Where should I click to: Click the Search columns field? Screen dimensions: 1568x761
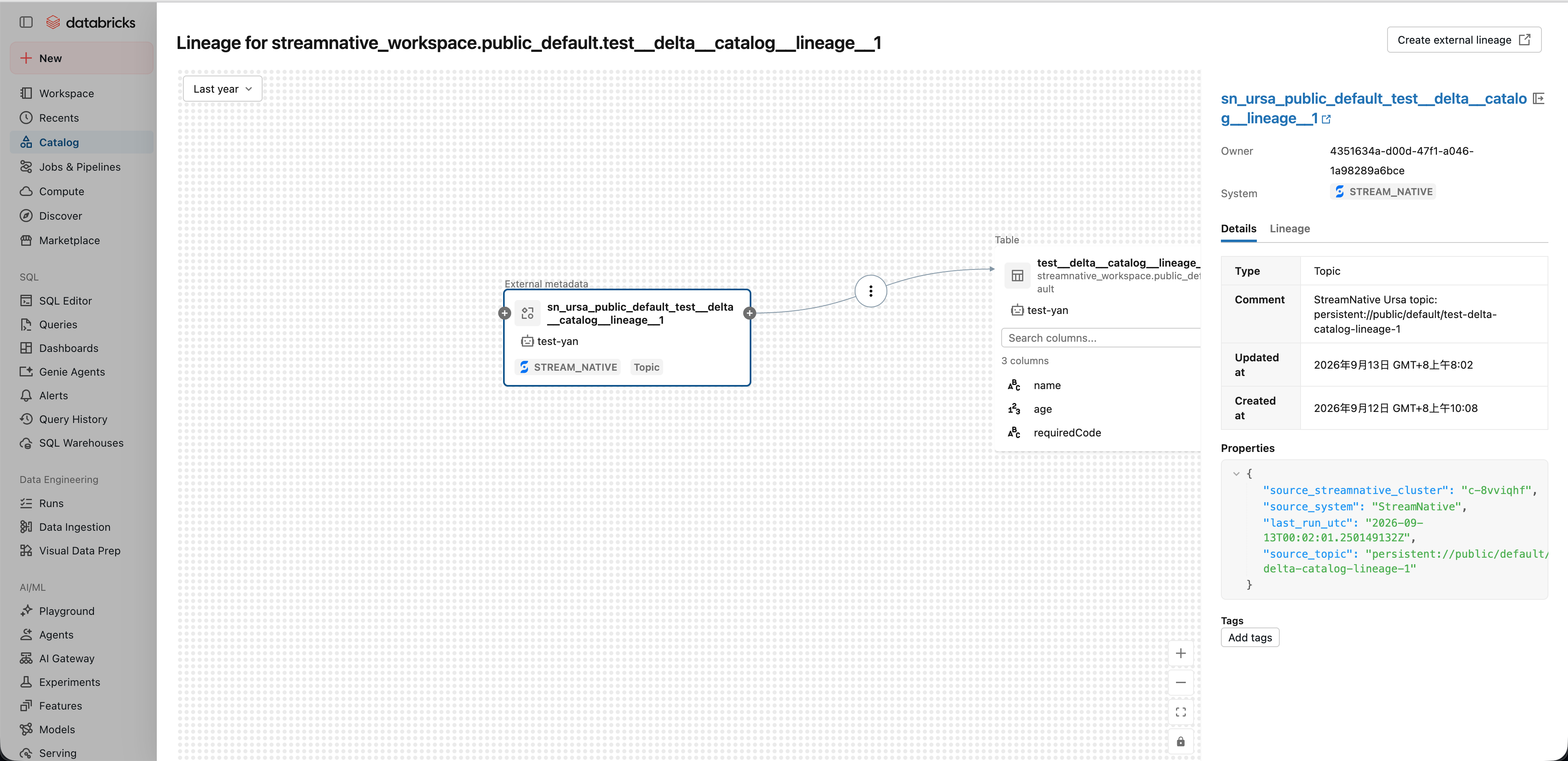[1100, 338]
